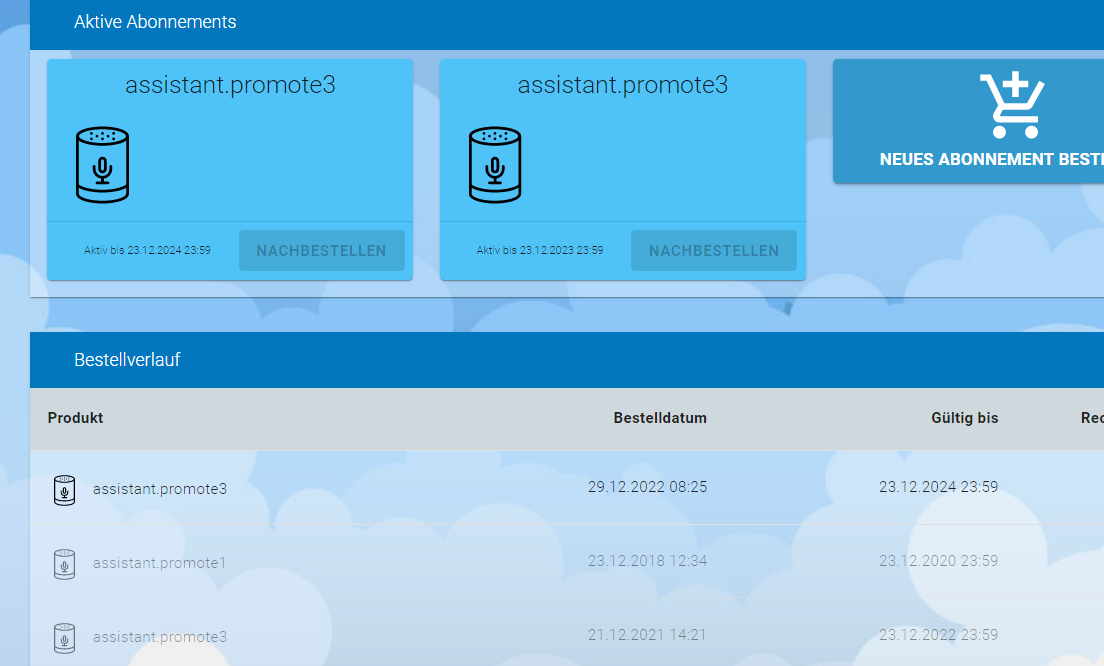Image resolution: width=1104 pixels, height=666 pixels.
Task: Click the Neues Abonnement bestellen button
Action: (969, 122)
